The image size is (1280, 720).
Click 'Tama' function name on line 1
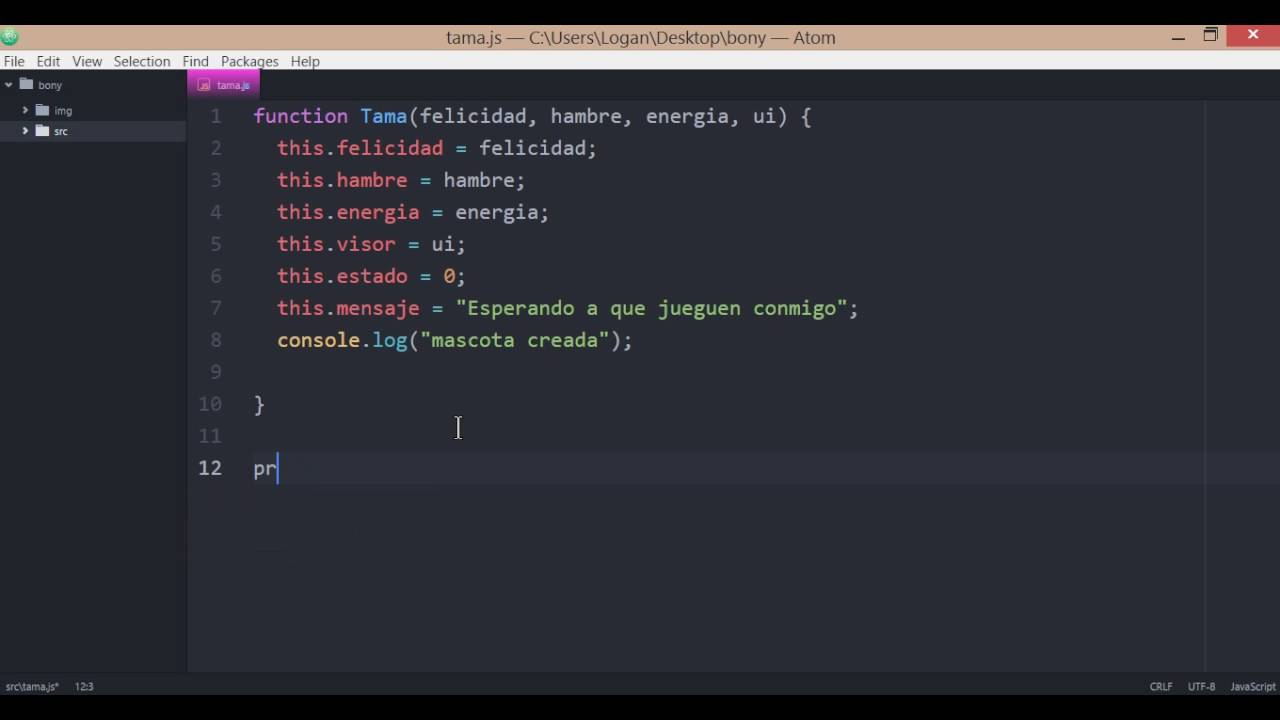click(x=384, y=116)
